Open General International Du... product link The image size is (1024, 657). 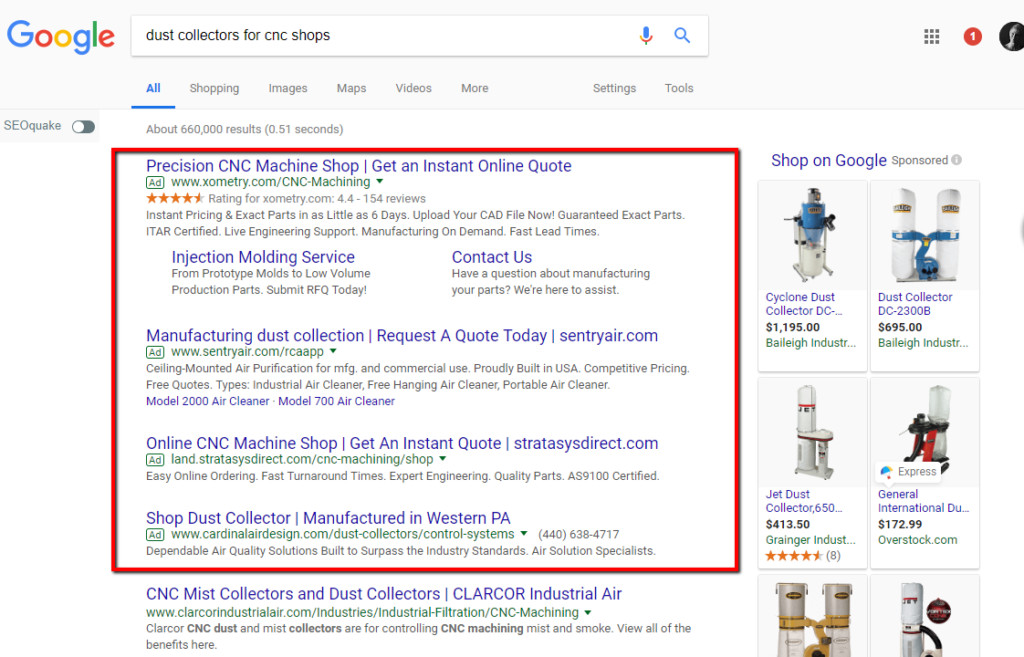click(923, 501)
